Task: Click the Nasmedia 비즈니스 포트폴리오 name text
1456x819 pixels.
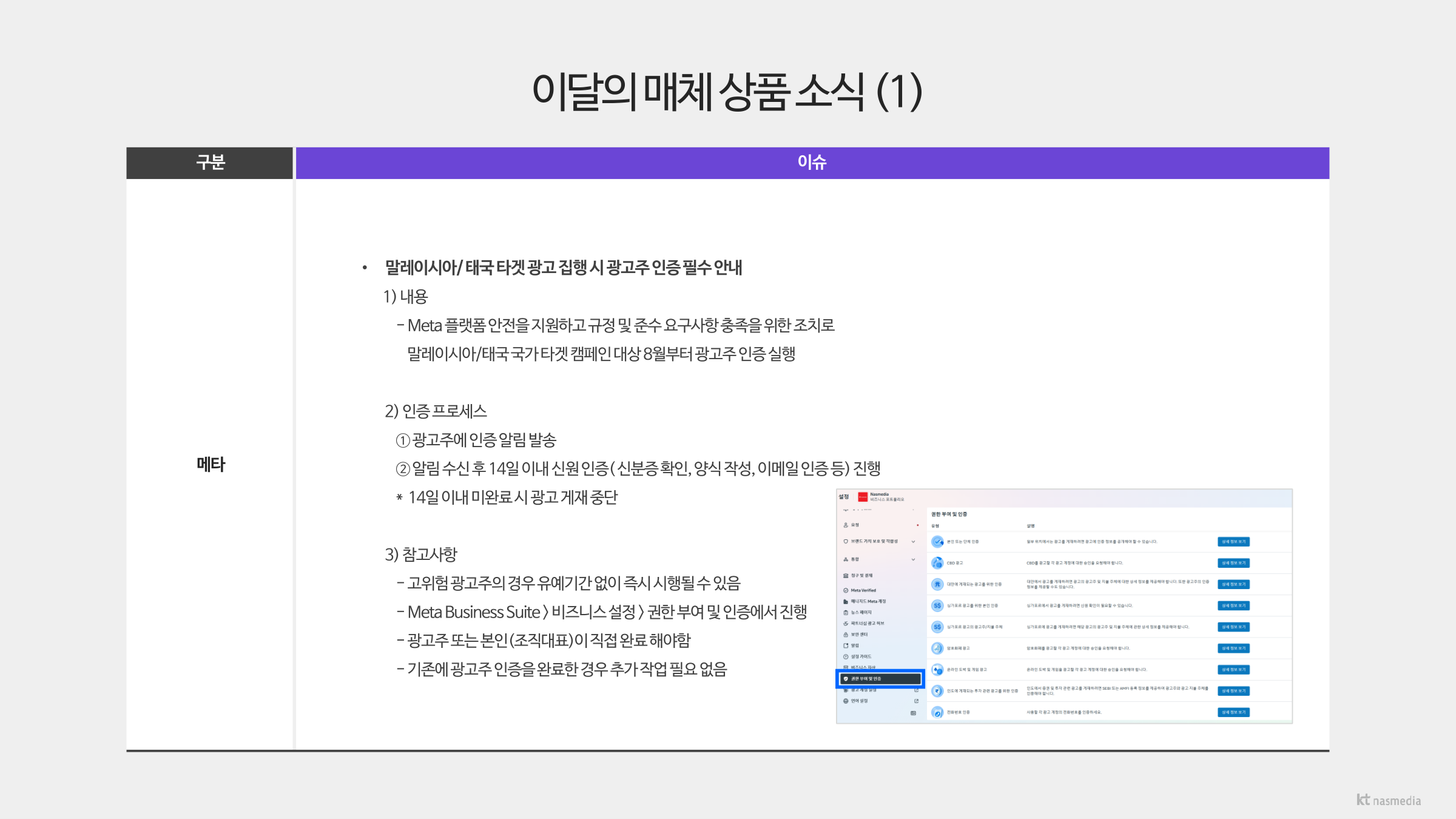Action: [x=887, y=497]
